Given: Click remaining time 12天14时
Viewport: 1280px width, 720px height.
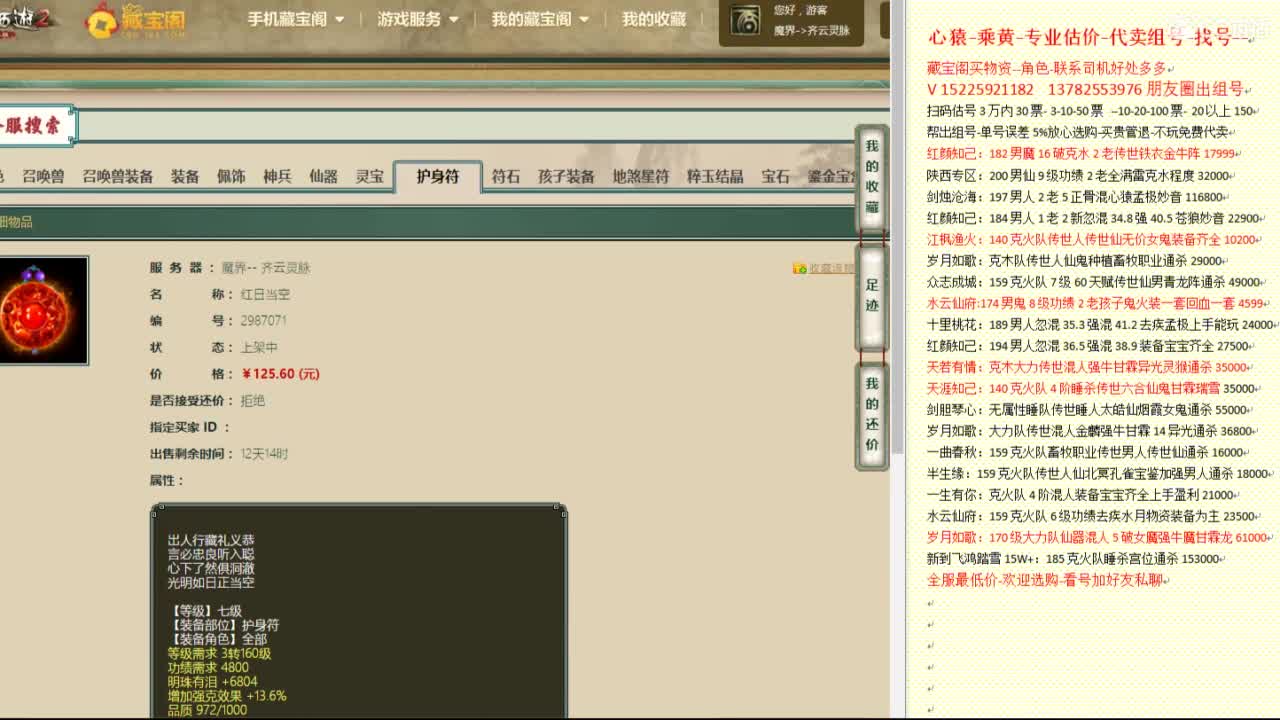Looking at the screenshot, I should 264,454.
